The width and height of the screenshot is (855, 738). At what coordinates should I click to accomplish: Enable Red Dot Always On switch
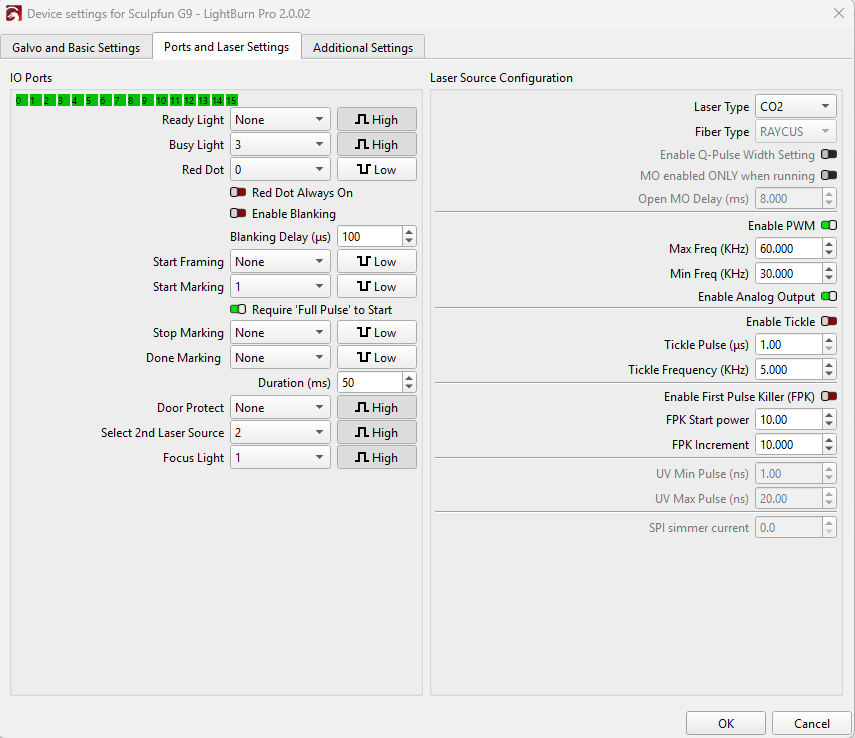tap(238, 193)
